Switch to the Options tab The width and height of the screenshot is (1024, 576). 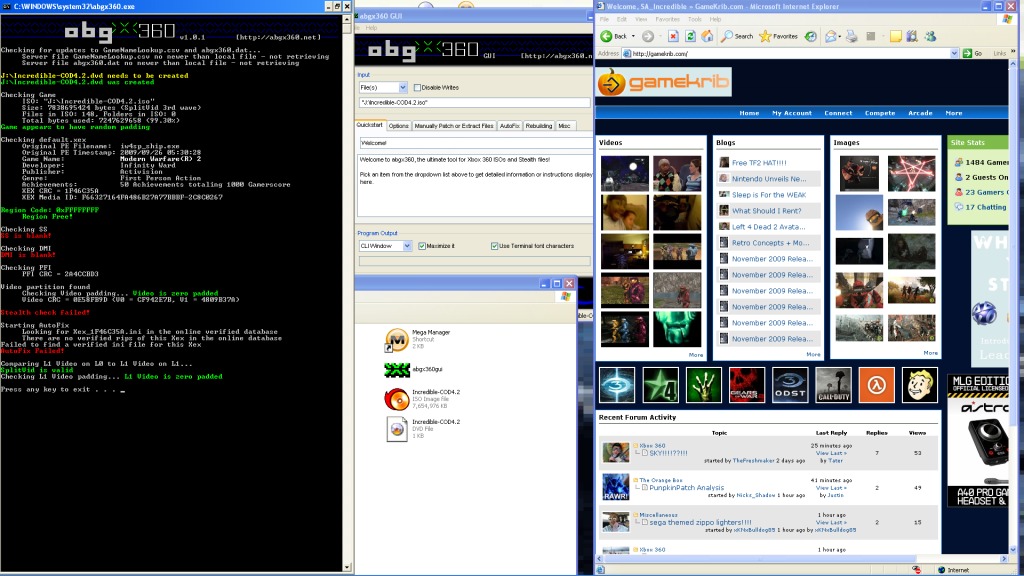pyautogui.click(x=398, y=126)
